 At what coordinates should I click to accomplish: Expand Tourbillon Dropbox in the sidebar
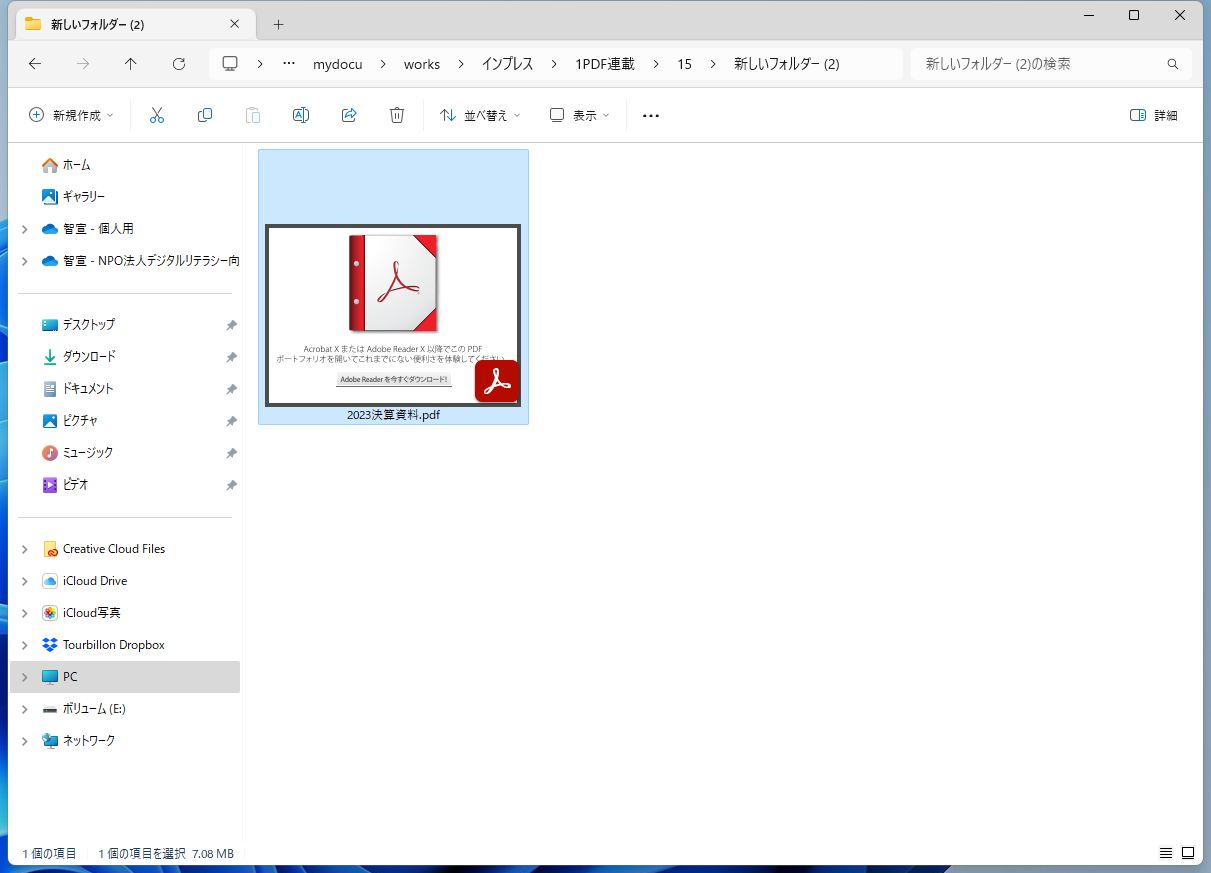pyautogui.click(x=23, y=644)
